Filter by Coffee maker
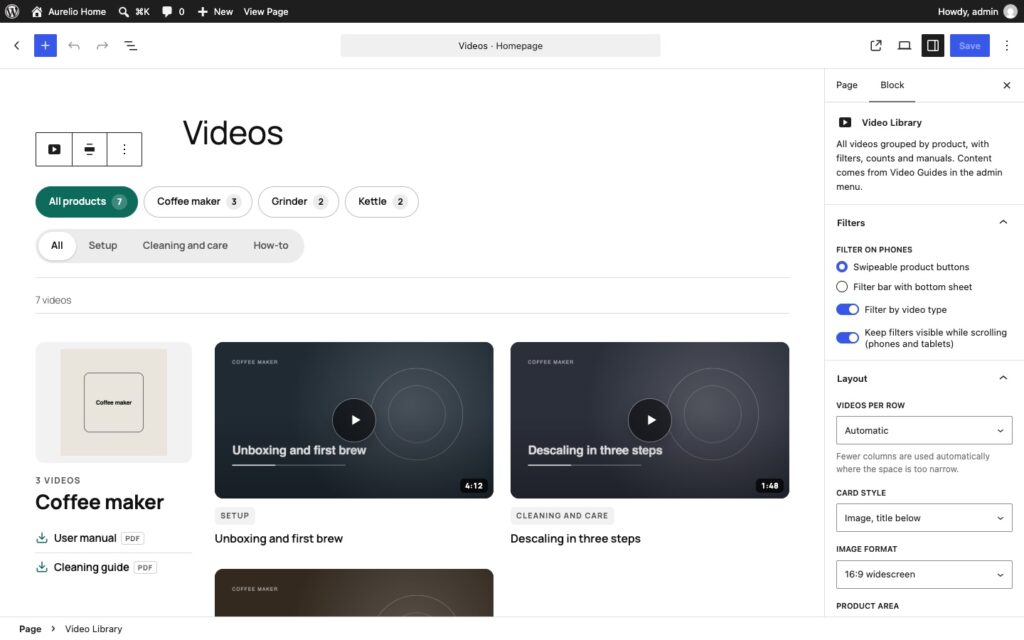 [x=198, y=202]
